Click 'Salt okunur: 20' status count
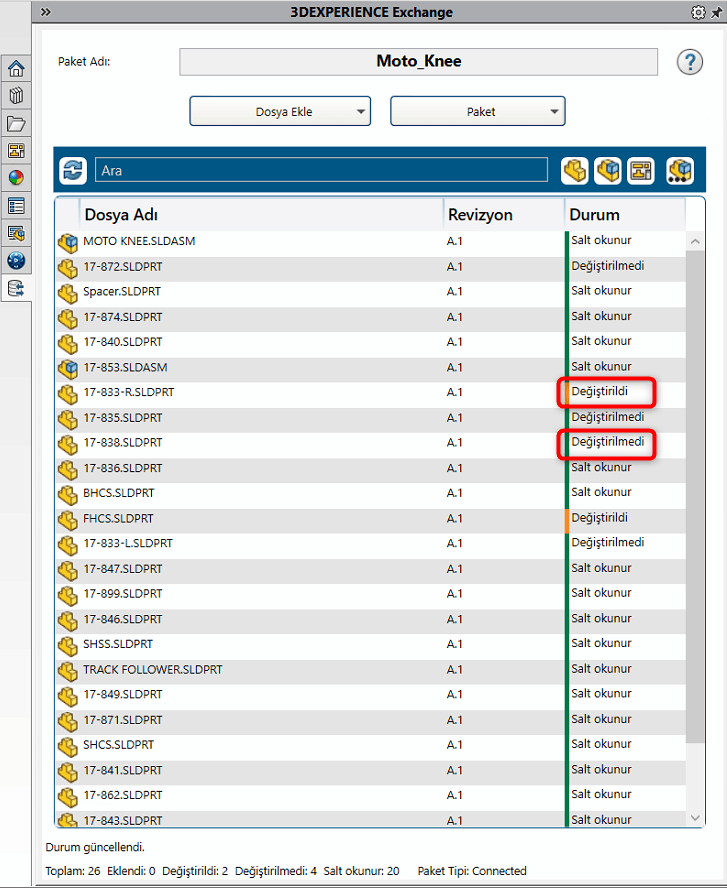This screenshot has height=889, width=727. pyautogui.click(x=361, y=871)
